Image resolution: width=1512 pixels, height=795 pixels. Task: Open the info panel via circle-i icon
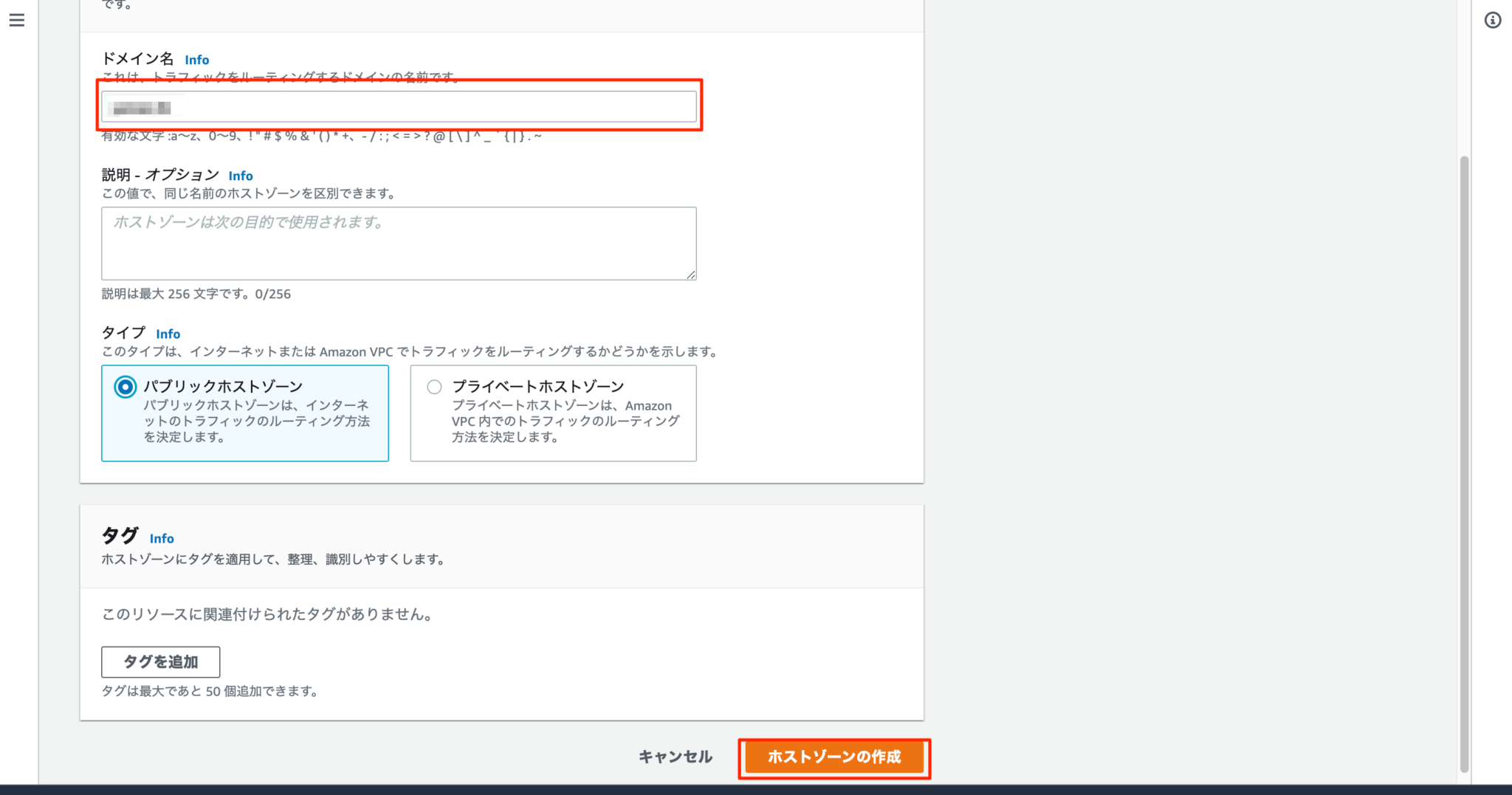[1494, 21]
